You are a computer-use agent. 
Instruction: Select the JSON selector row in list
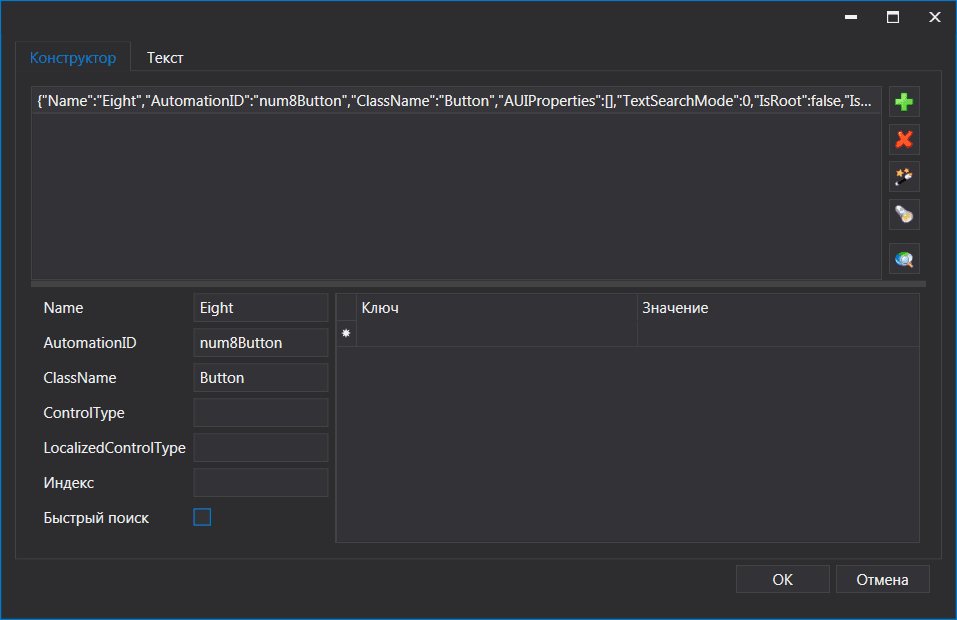[x=456, y=101]
